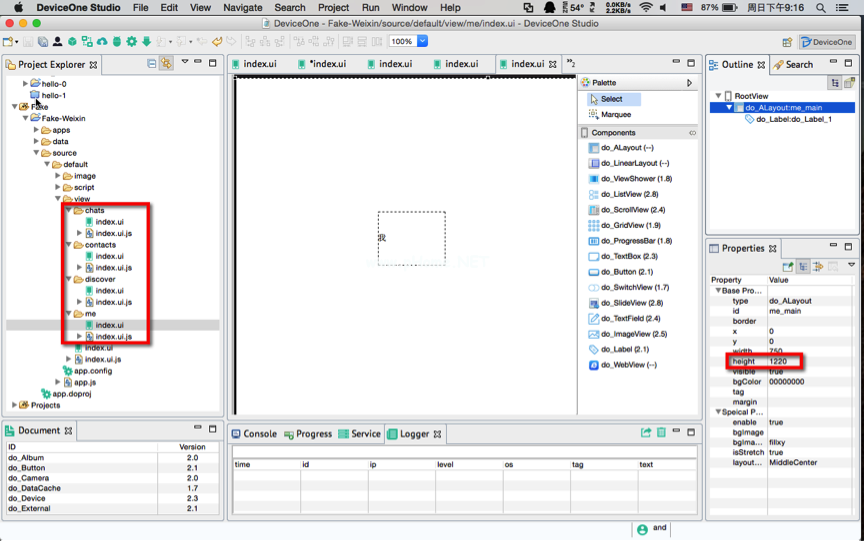
Task: Toggle the Outline tree view mode button
Action: pyautogui.click(x=834, y=83)
